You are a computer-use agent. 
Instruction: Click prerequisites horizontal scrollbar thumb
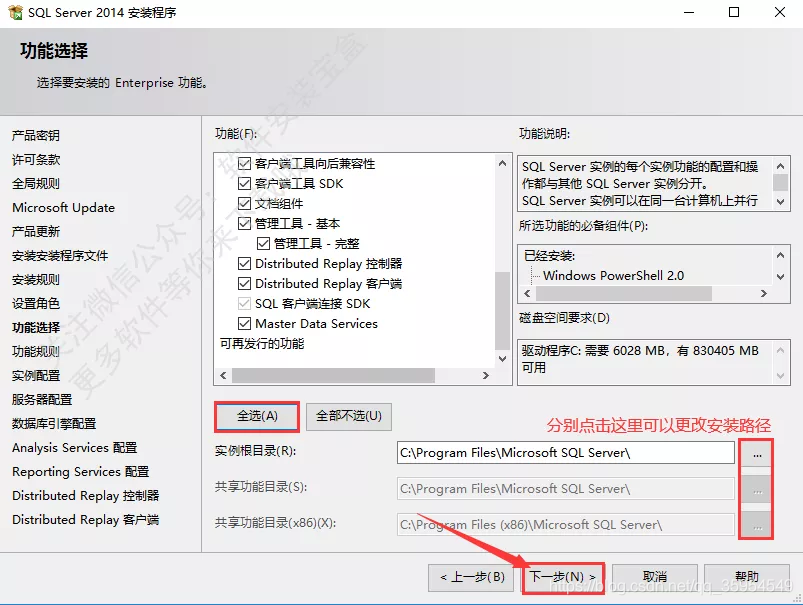click(624, 294)
